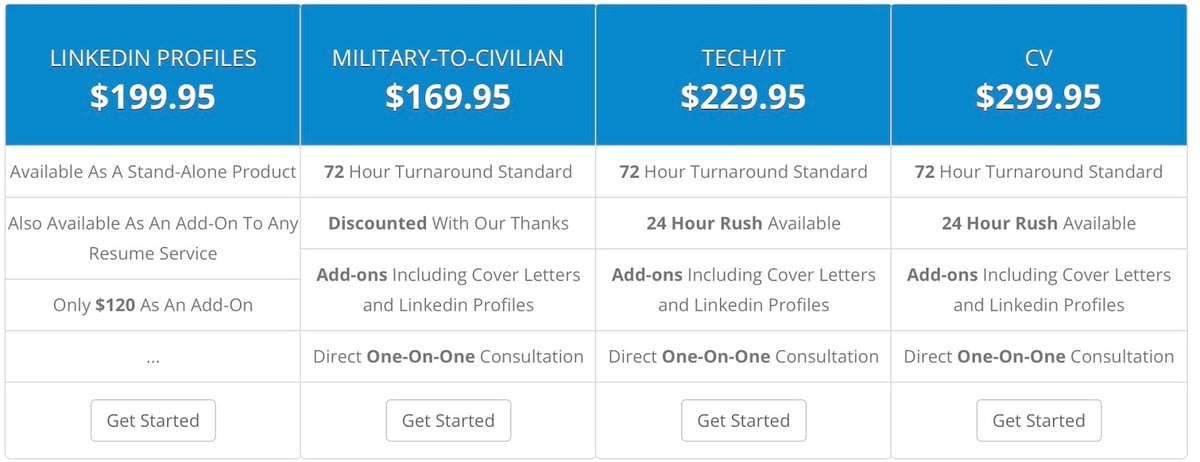
Task: Select the Military-to-Civilian $169.95 header
Action: (448, 75)
